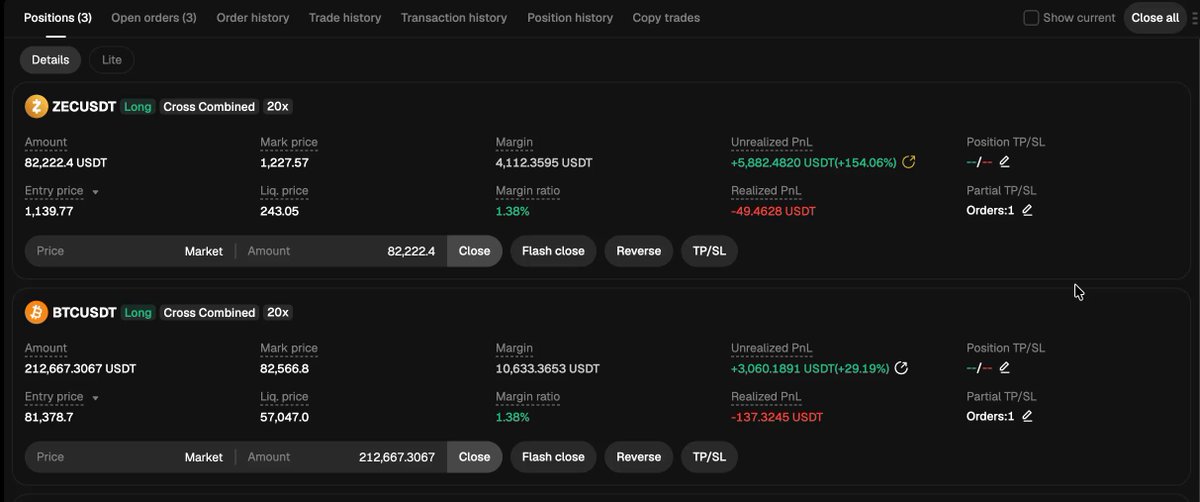Select the Details view
The height and width of the screenshot is (502, 1200).
pyautogui.click(x=50, y=60)
